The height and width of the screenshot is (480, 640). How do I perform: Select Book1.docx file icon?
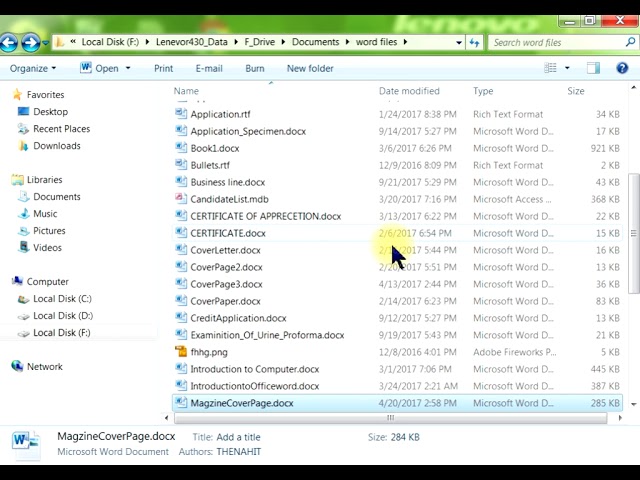181,147
